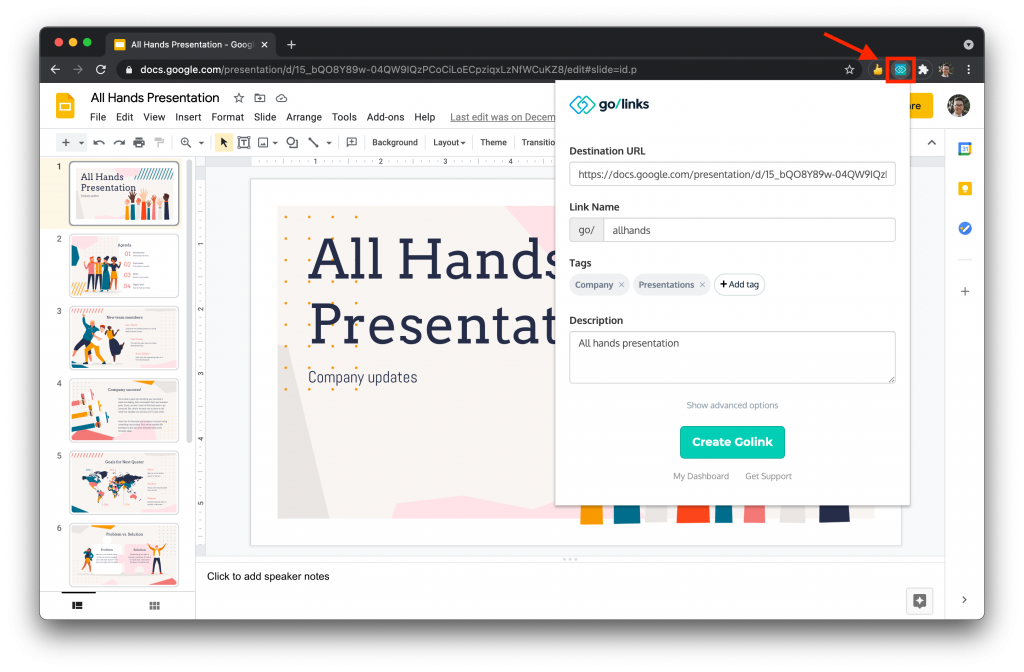This screenshot has width=1024, height=672.
Task: Open Google Calendar in the side panel
Action: (965, 149)
